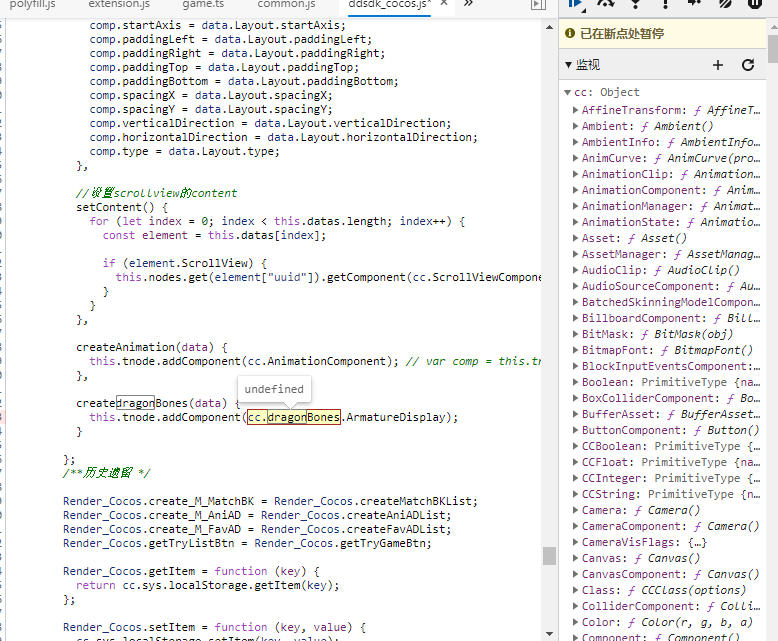Expand the CanvasComponent property
The width and height of the screenshot is (778, 641).
[x=575, y=574]
